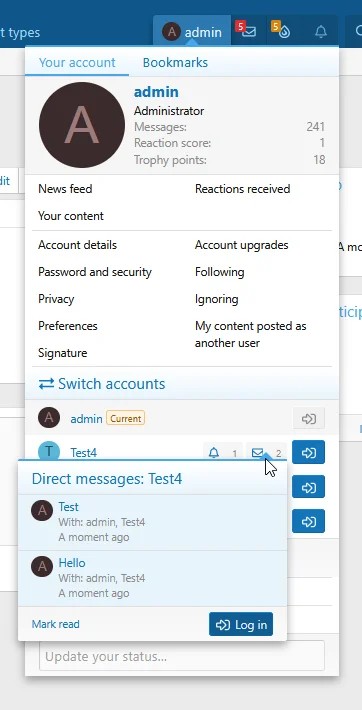Open the Hello conversation
Screen dimensions: 362x710
click(72, 563)
